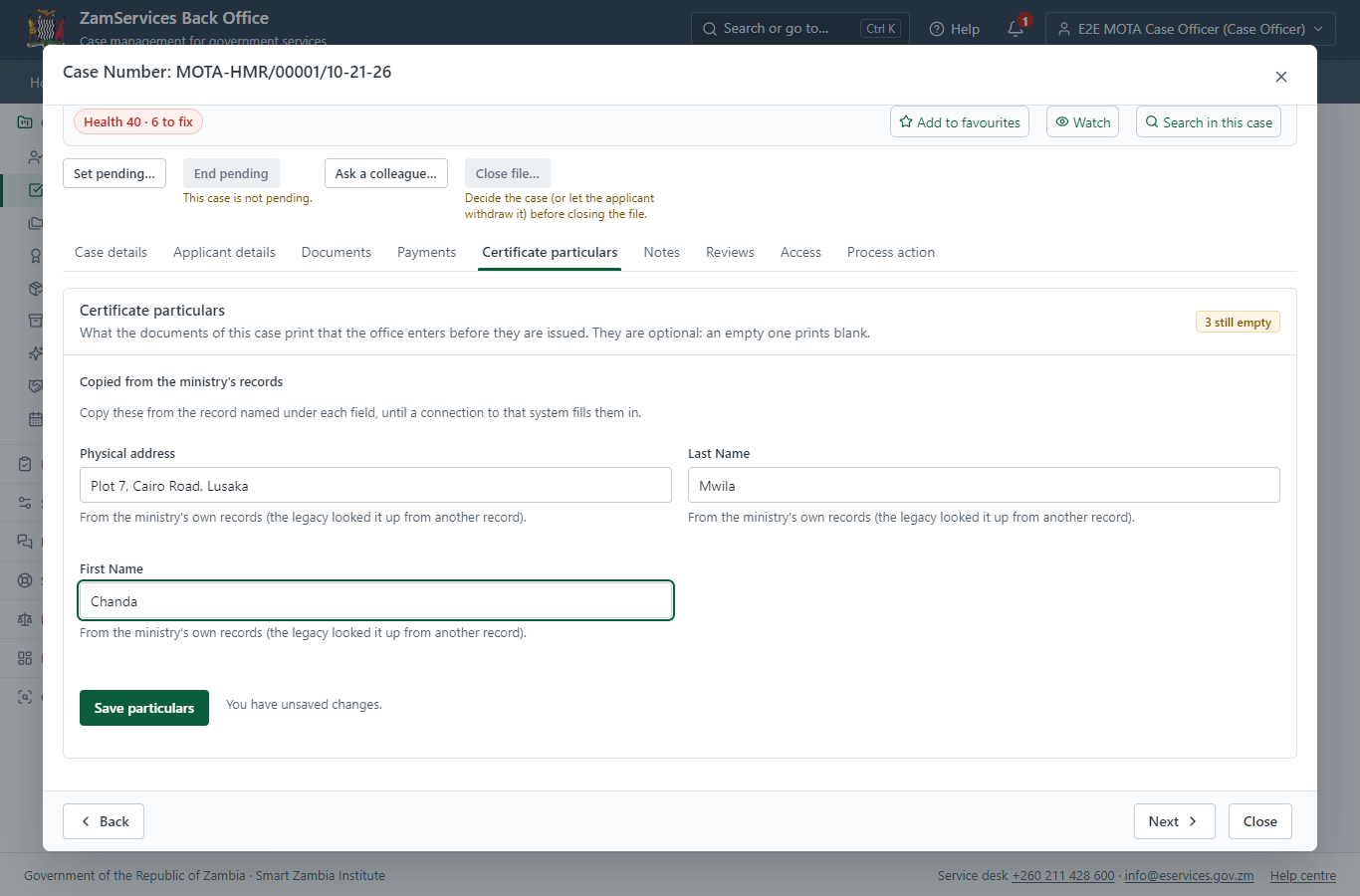The image size is (1360, 896).
Task: Add this case to favourites
Action: click(960, 122)
